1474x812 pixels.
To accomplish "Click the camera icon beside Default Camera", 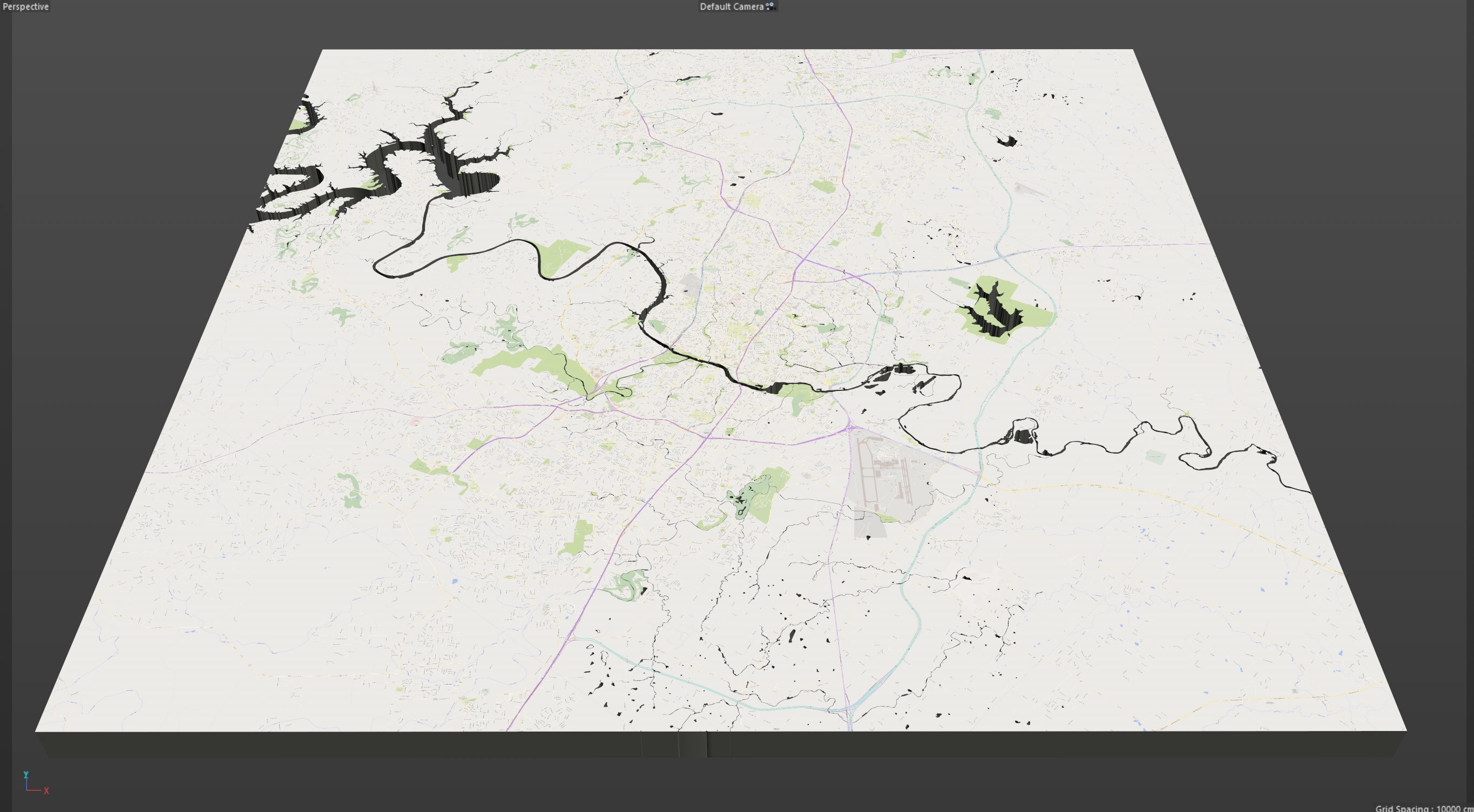I will pos(770,6).
